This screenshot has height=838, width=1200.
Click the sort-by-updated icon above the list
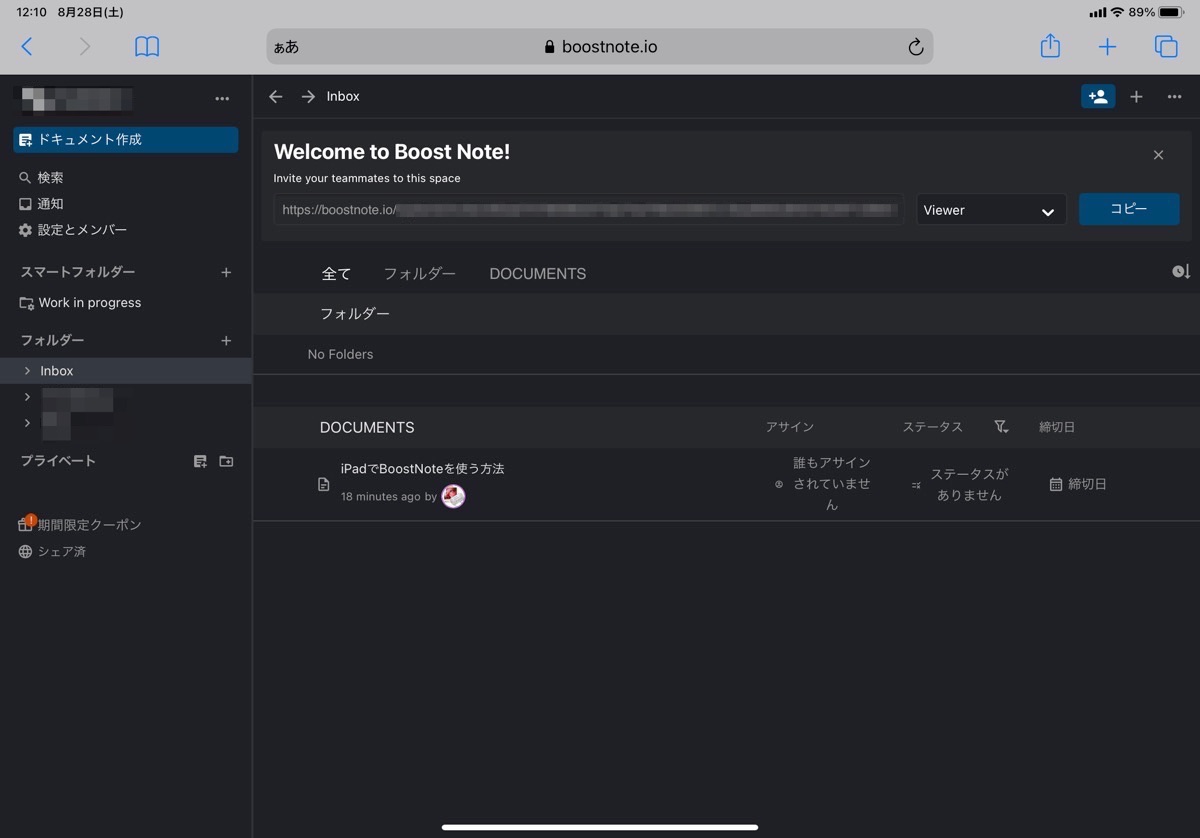click(x=1180, y=270)
